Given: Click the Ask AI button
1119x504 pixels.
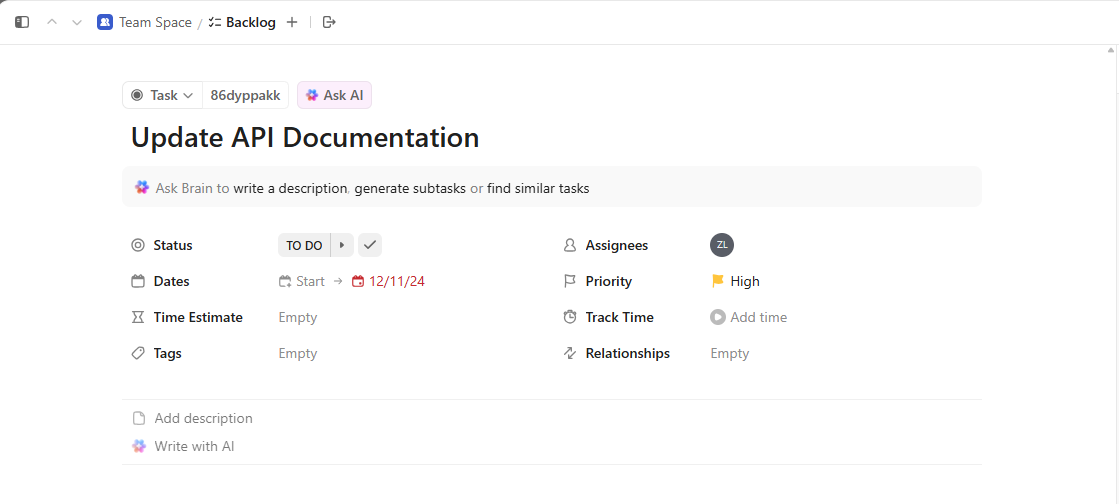Looking at the screenshot, I should click(335, 95).
